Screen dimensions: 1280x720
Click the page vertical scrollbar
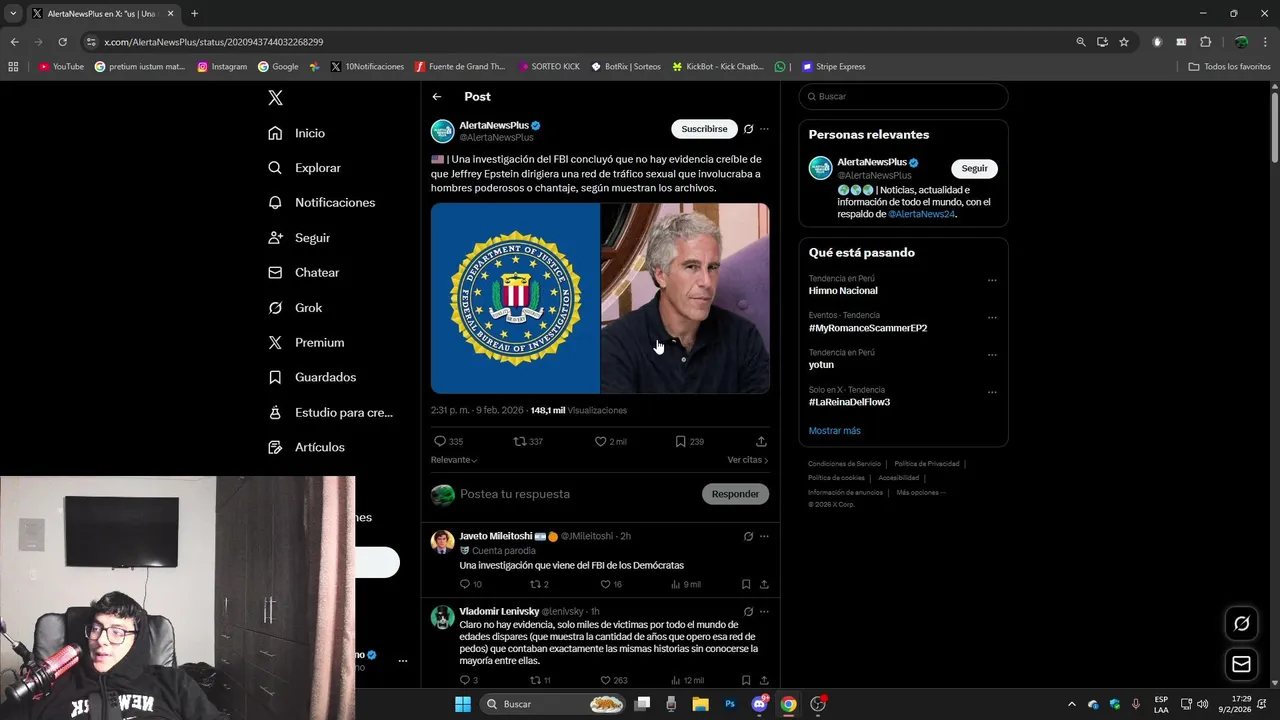point(1275,128)
